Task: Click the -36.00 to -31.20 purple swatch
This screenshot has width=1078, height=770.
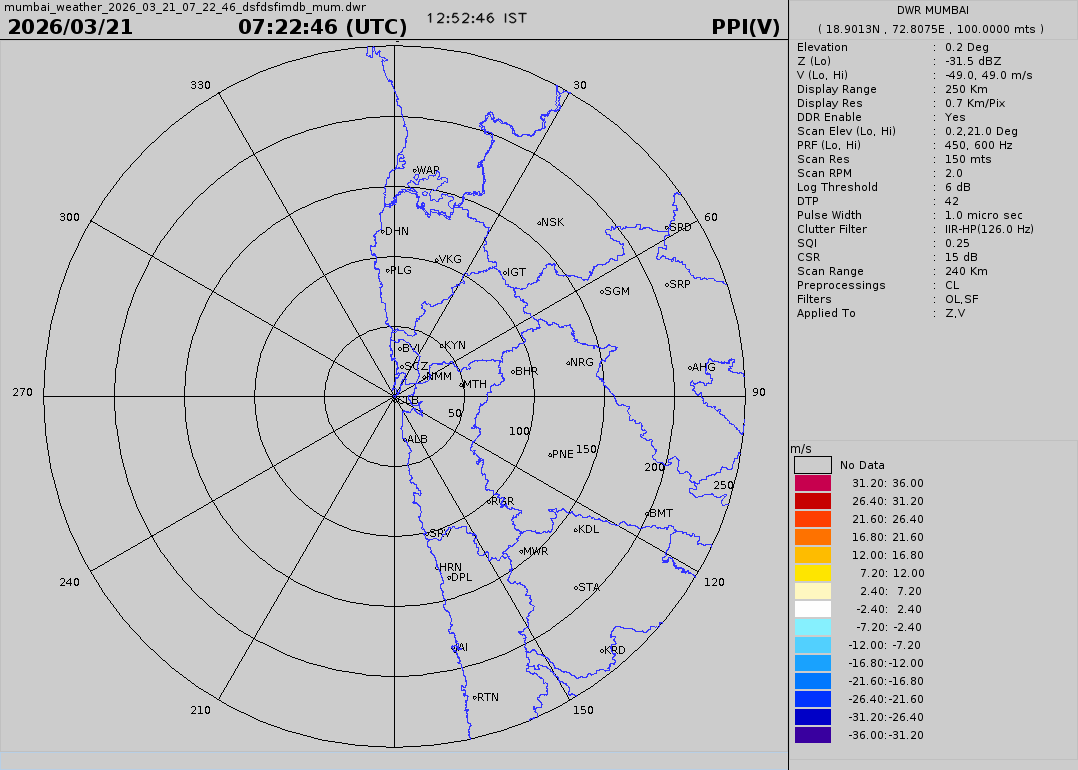Action: [x=812, y=735]
